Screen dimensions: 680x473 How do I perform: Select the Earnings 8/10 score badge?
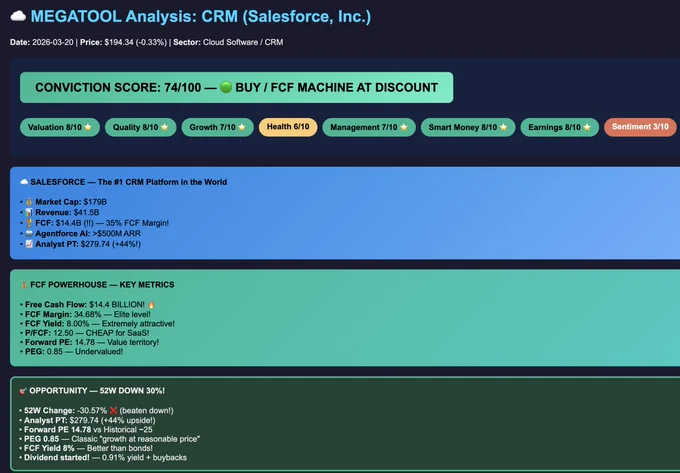[559, 127]
